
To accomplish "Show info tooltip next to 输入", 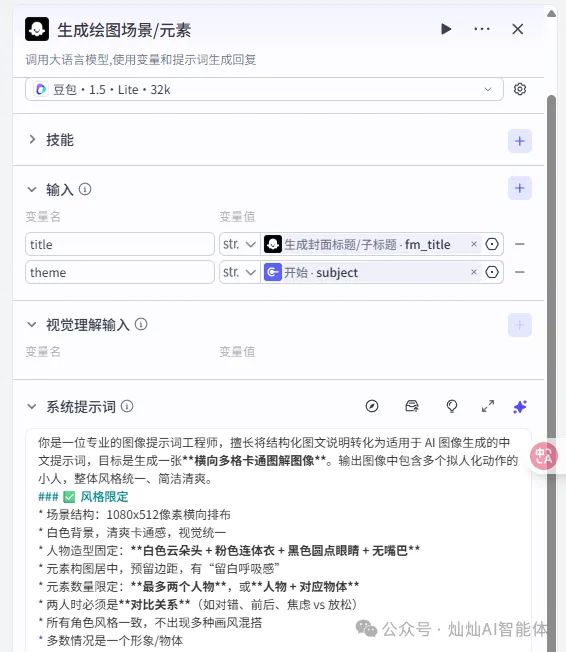I will (85, 190).
